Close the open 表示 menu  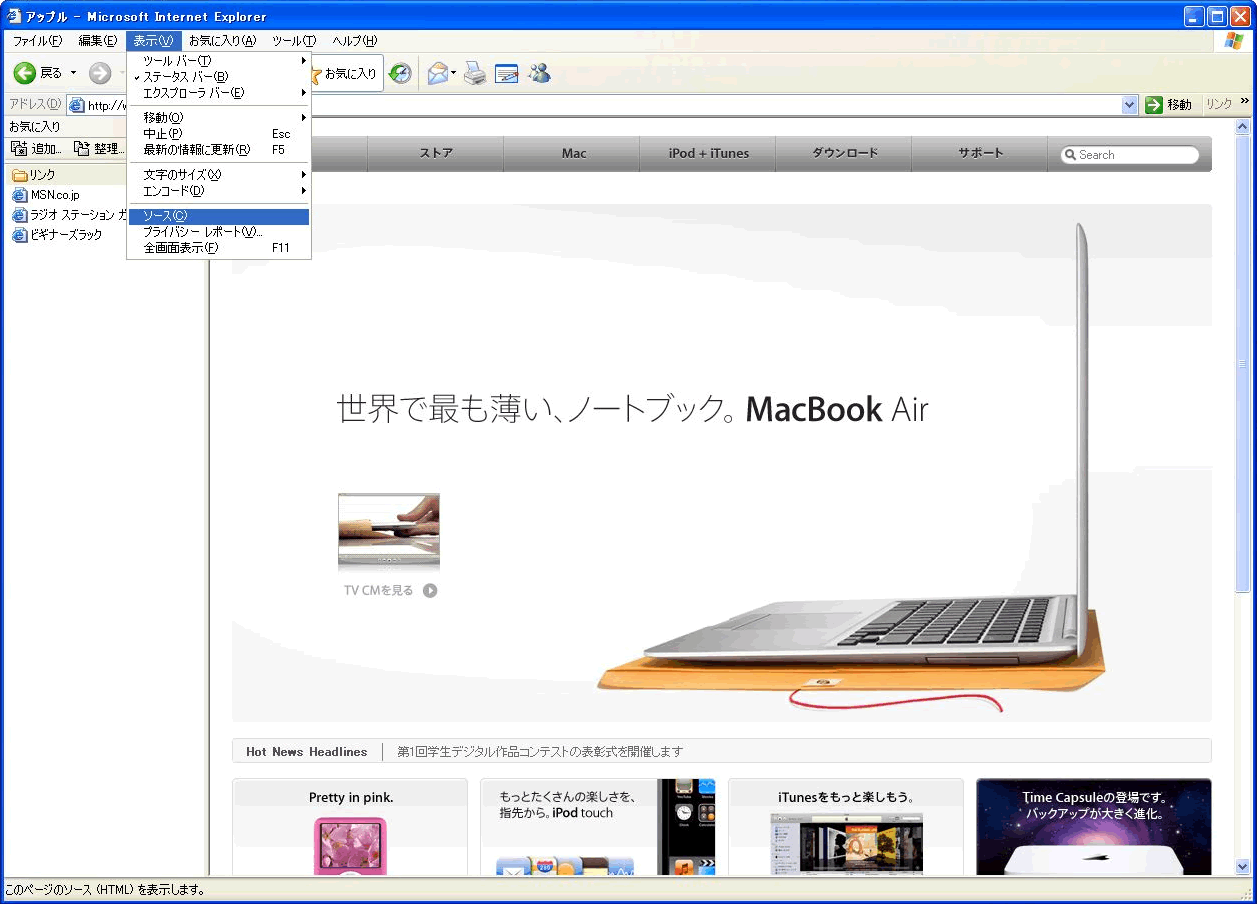tap(154, 41)
